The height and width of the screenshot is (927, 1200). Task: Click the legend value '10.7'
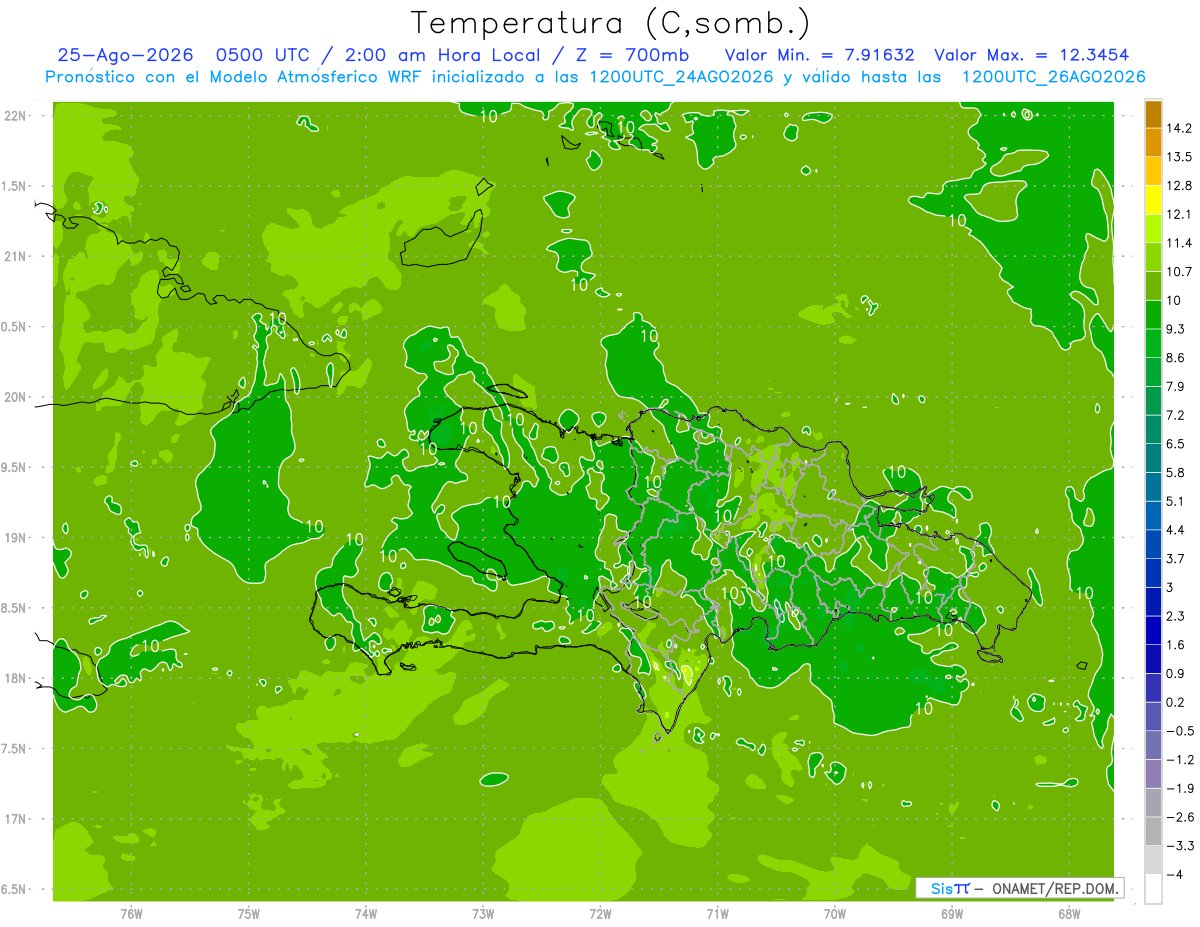coord(1179,271)
